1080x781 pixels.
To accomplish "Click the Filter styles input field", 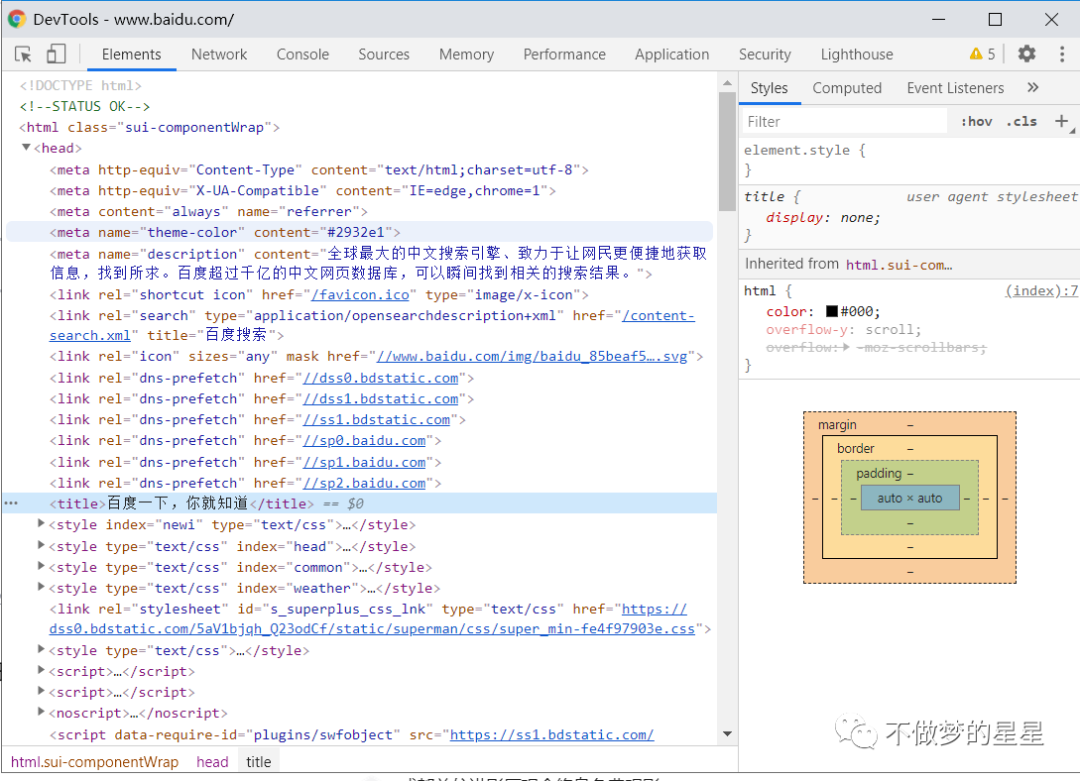I will 844,121.
